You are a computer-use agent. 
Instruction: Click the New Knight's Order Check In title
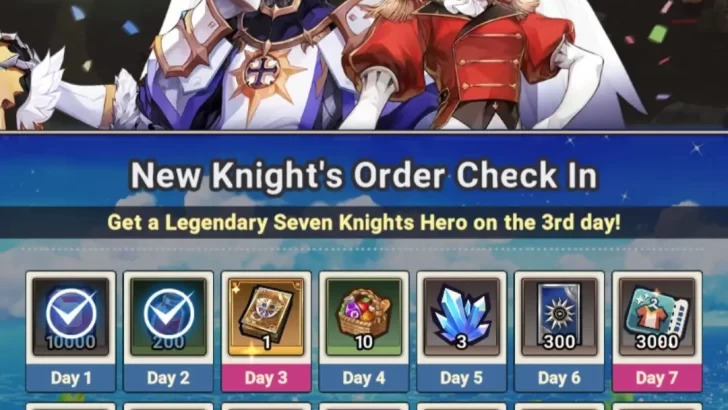364,175
